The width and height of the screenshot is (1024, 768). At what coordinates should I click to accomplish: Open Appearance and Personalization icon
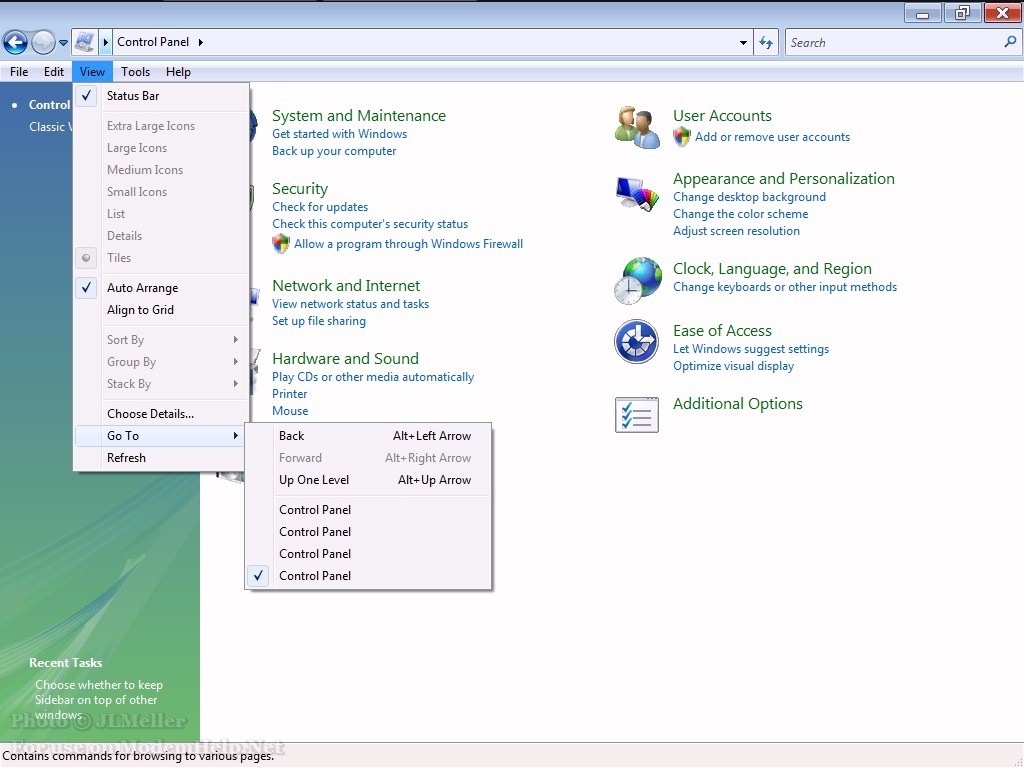637,192
